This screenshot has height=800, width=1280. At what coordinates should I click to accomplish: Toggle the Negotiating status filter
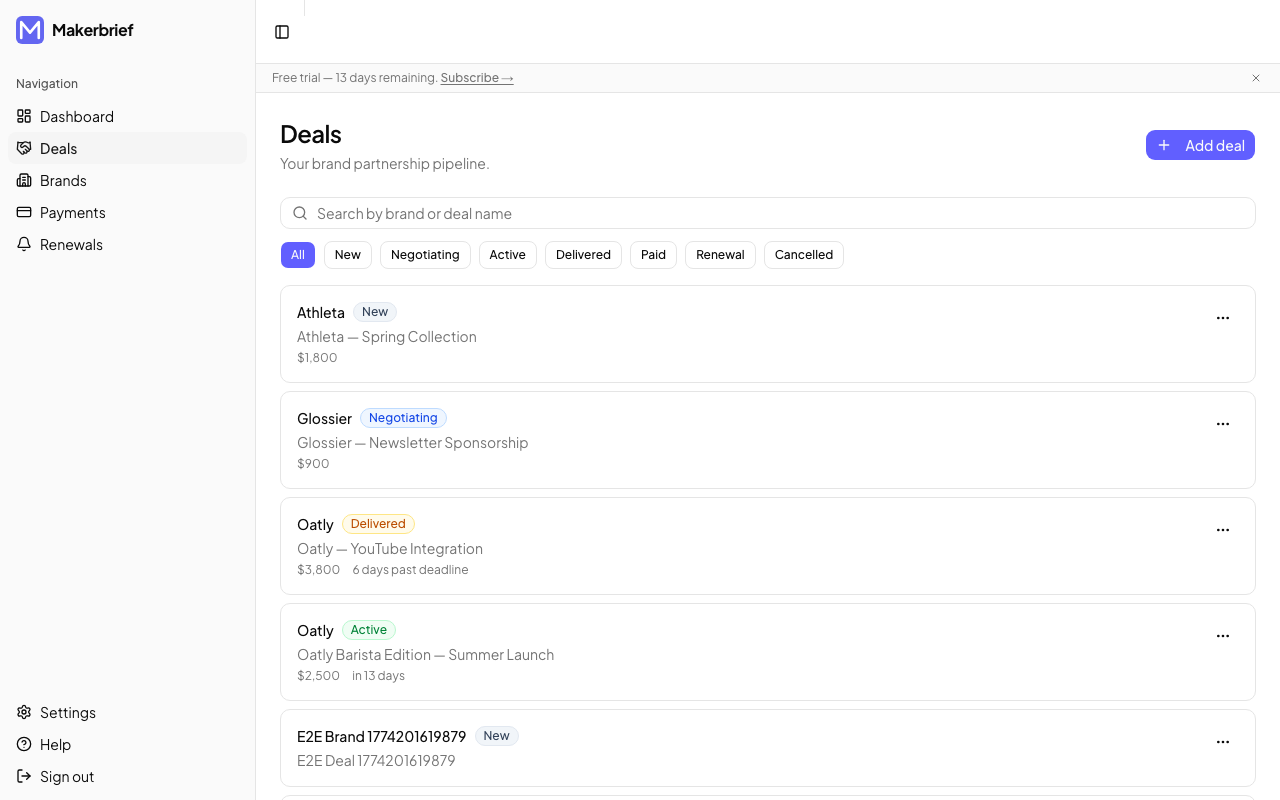[x=425, y=255]
